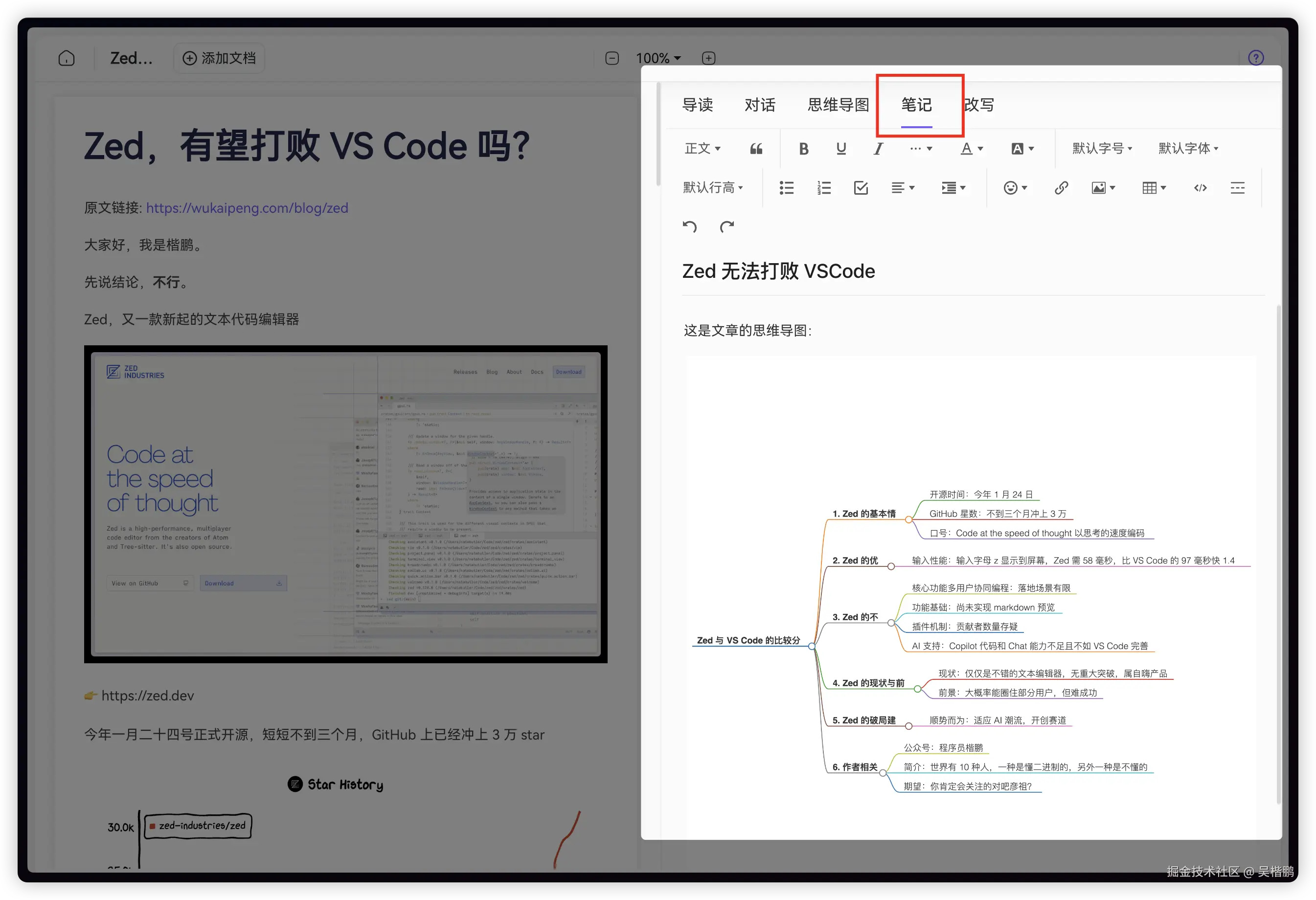Screen dimensions: 1316x900
Task: Click the insert link icon
Action: 1061,188
